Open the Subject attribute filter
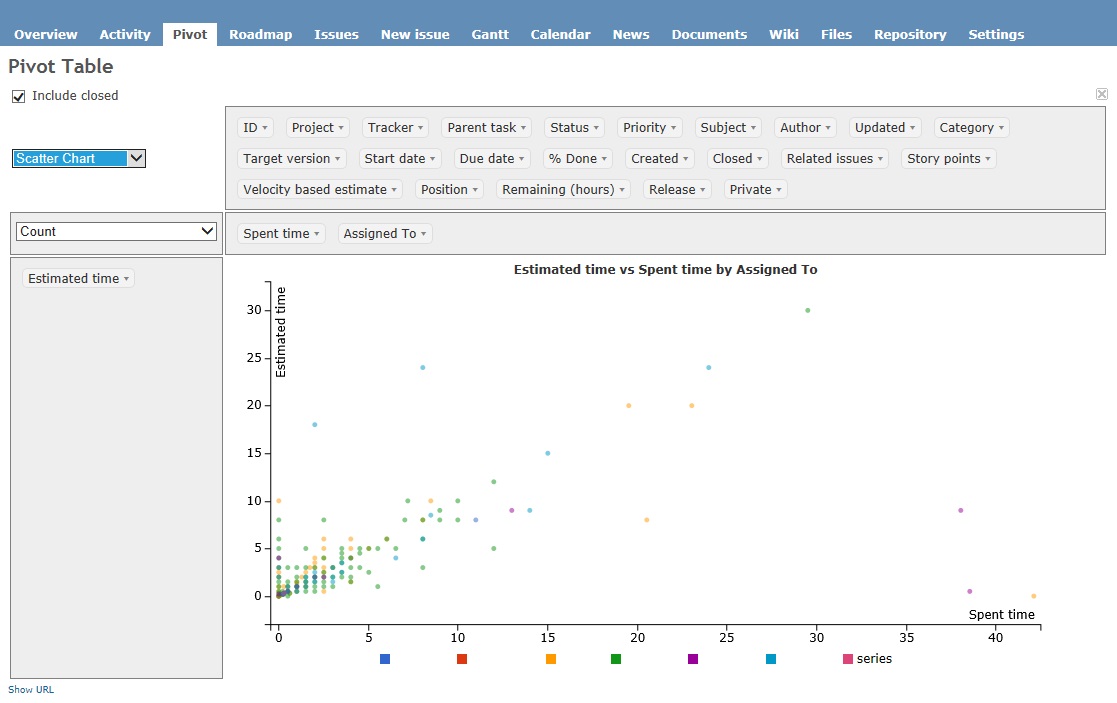This screenshot has height=703, width=1117. (727, 127)
